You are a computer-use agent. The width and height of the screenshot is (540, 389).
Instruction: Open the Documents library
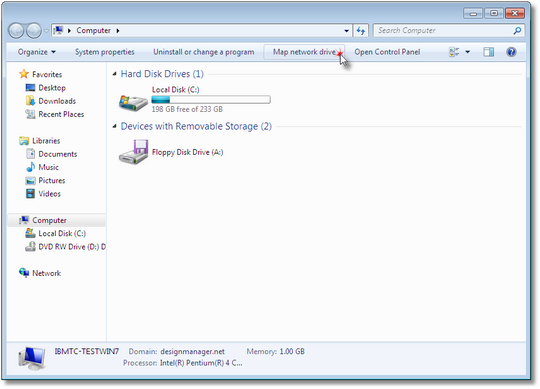click(58, 154)
